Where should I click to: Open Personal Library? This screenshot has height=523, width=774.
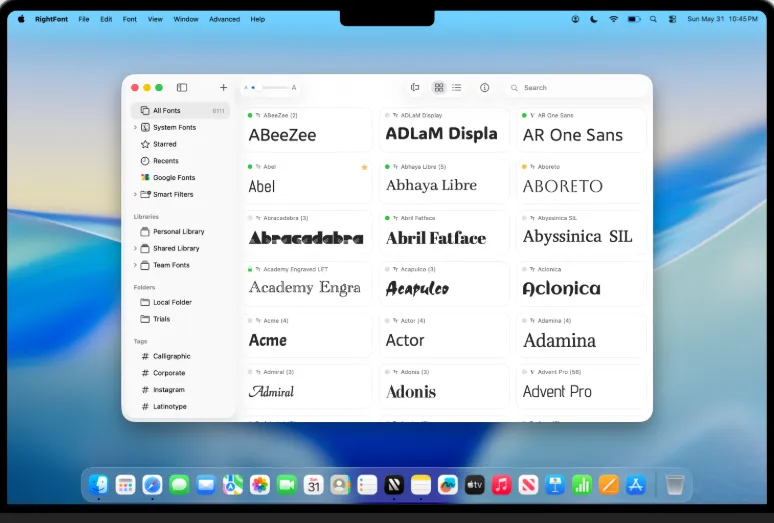point(181,231)
